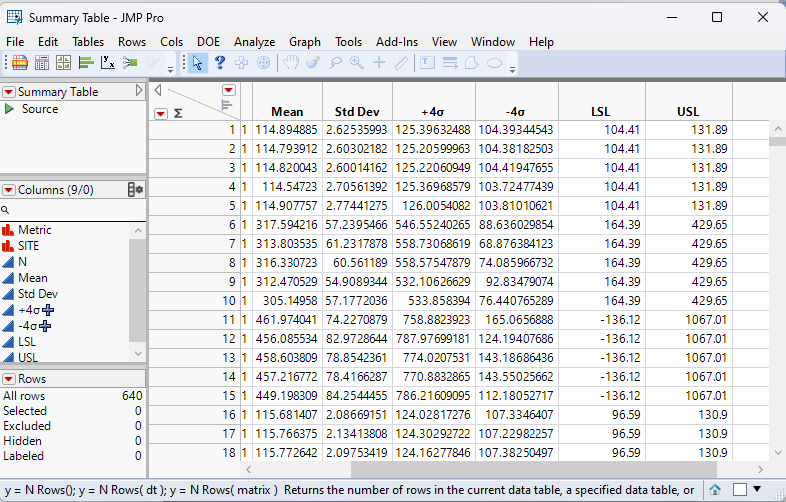Click the cell value 317.594216
This screenshot has height=502, width=786.
(x=287, y=225)
